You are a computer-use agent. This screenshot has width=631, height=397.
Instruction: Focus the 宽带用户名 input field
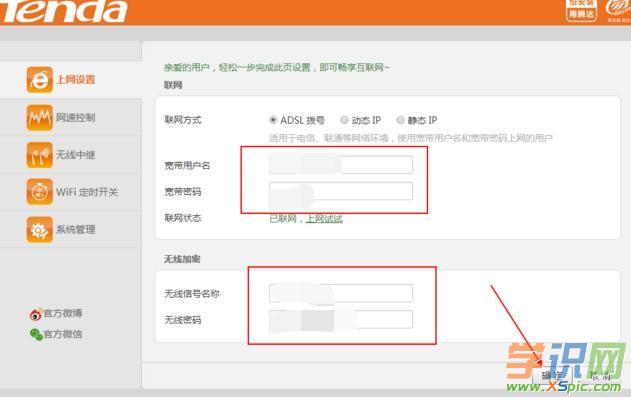[341, 165]
